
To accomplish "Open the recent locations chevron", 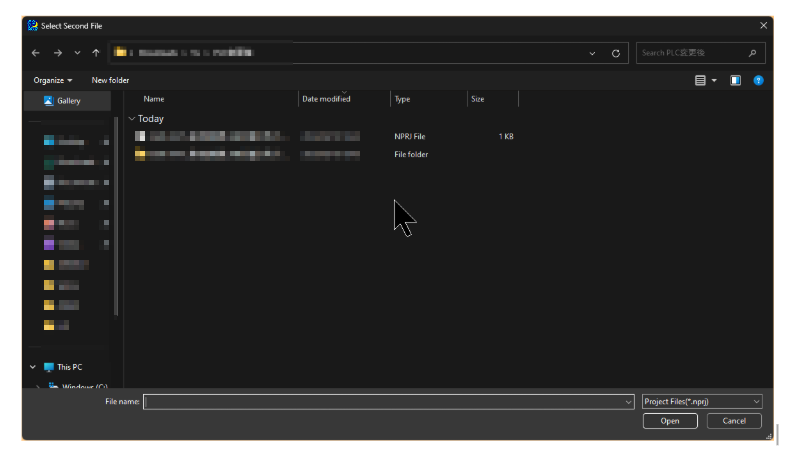I will (77, 53).
